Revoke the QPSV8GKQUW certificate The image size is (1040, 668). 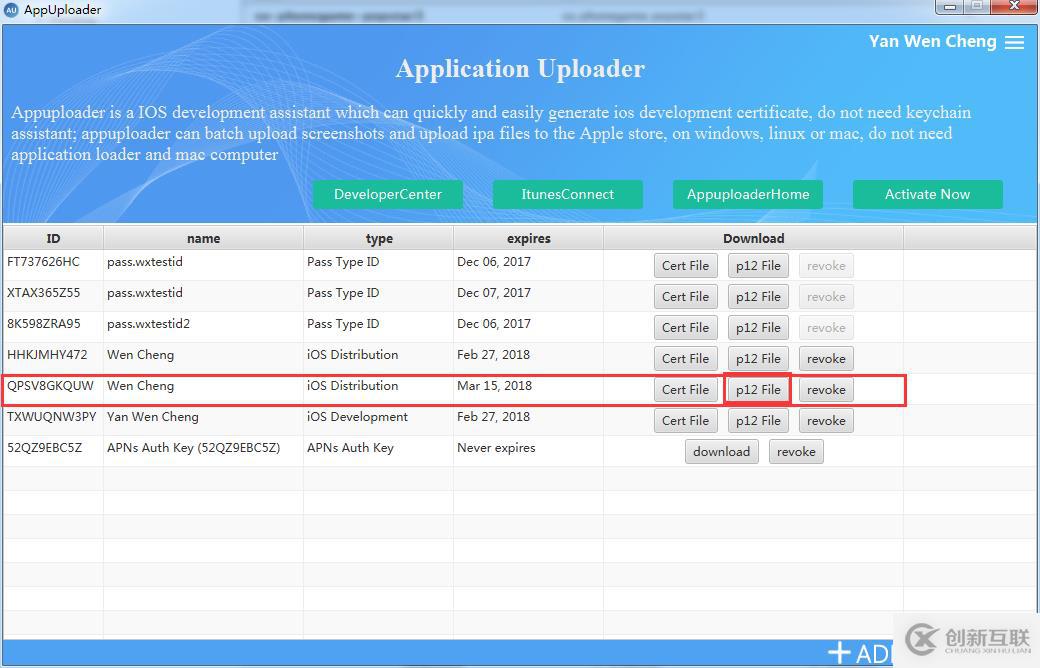tap(826, 390)
